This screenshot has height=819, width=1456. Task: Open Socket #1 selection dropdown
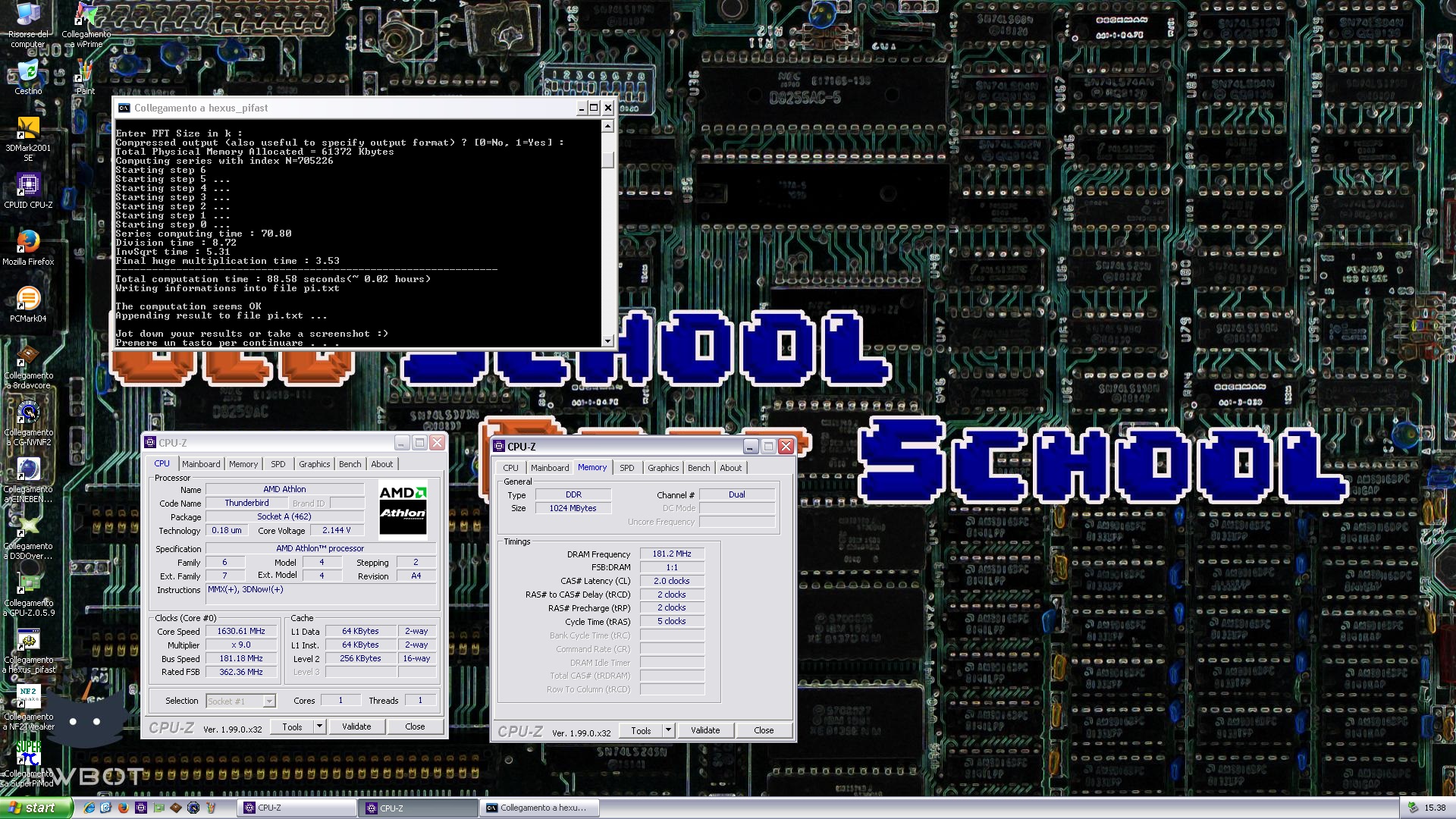[x=240, y=701]
